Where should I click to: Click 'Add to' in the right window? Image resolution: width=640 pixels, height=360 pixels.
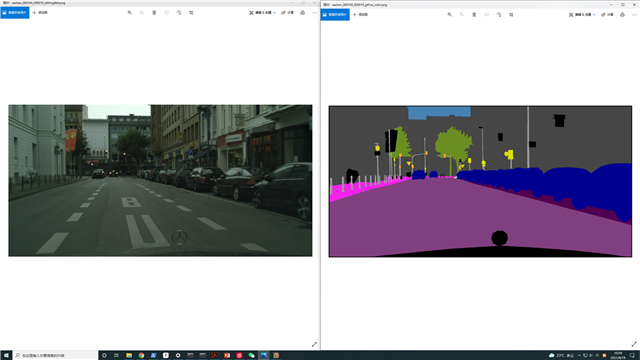[360, 15]
